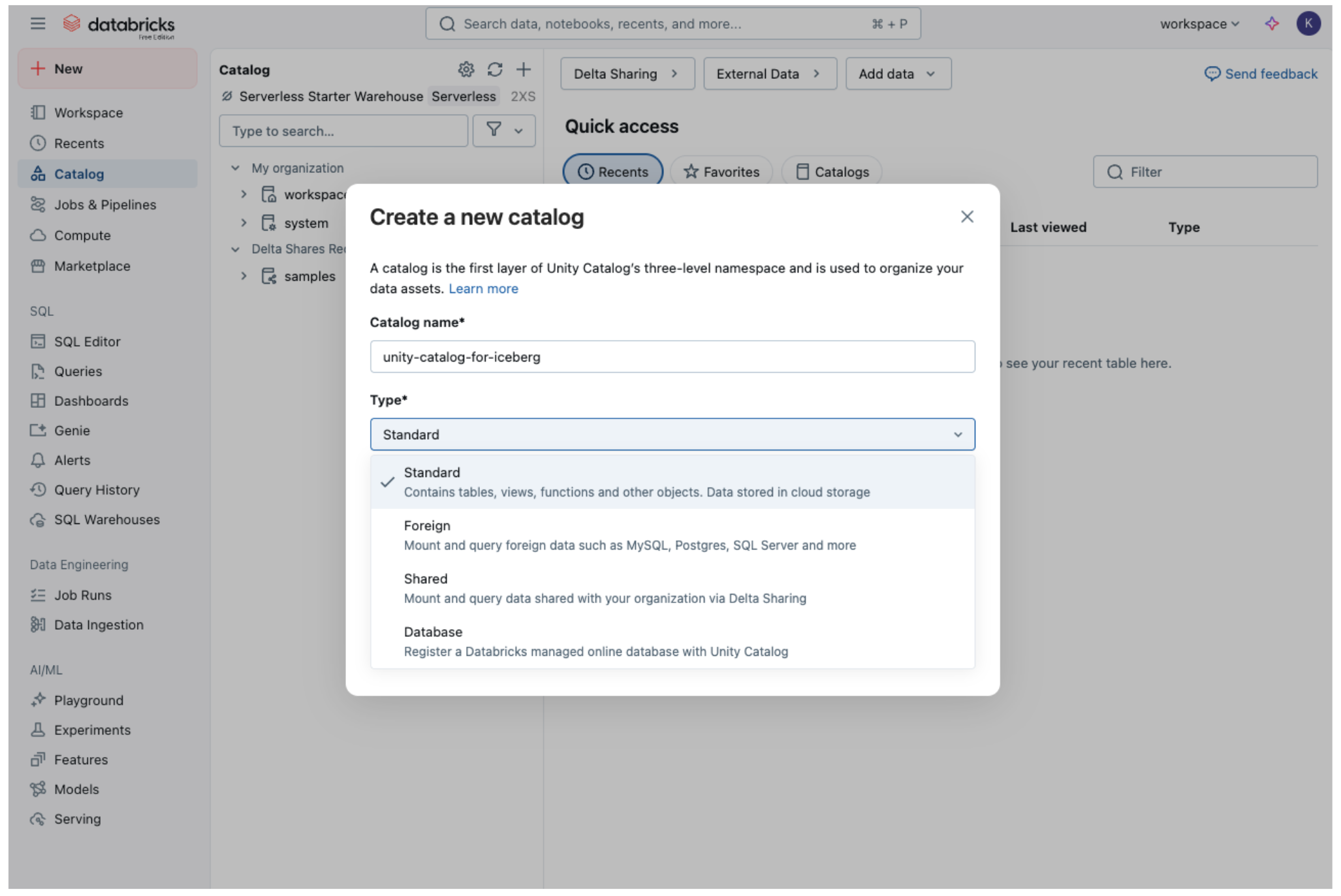Collapse the My organization tree
The image size is (1341, 896).
(235, 168)
